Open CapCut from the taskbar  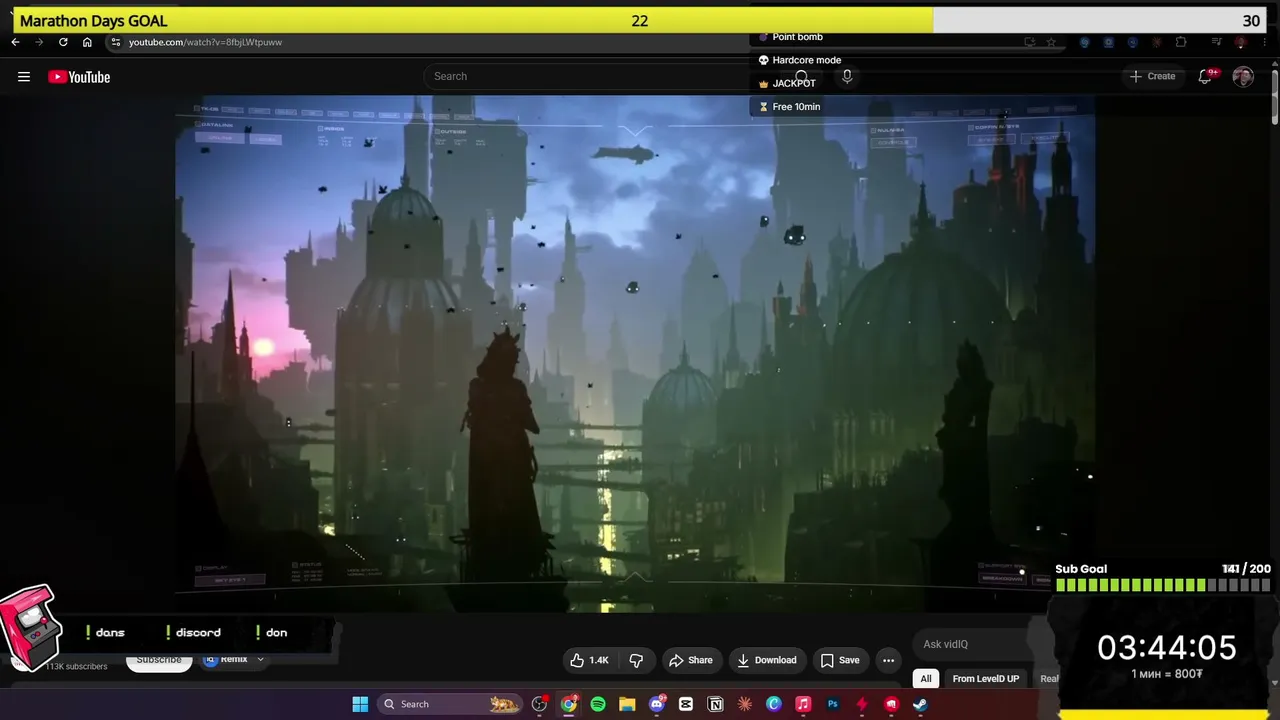tap(686, 704)
